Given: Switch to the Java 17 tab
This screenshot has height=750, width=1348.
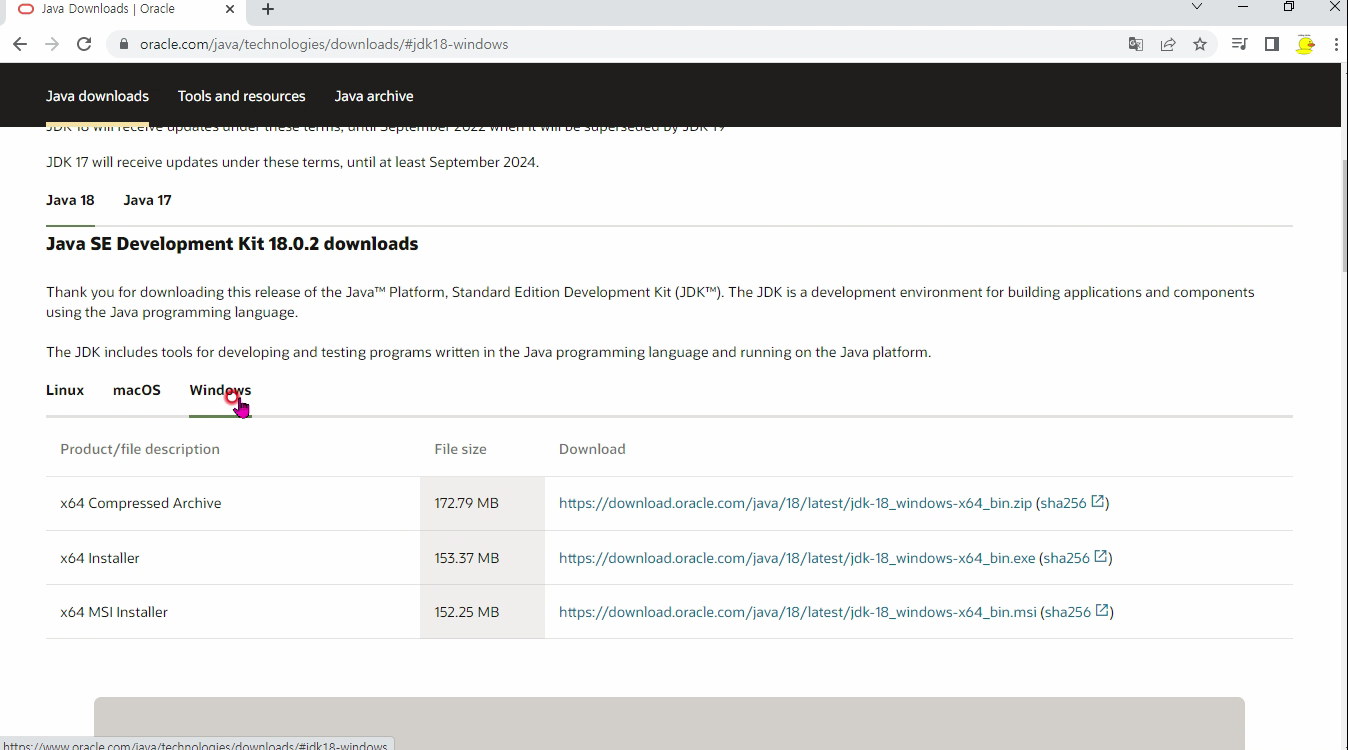Looking at the screenshot, I should (x=147, y=200).
